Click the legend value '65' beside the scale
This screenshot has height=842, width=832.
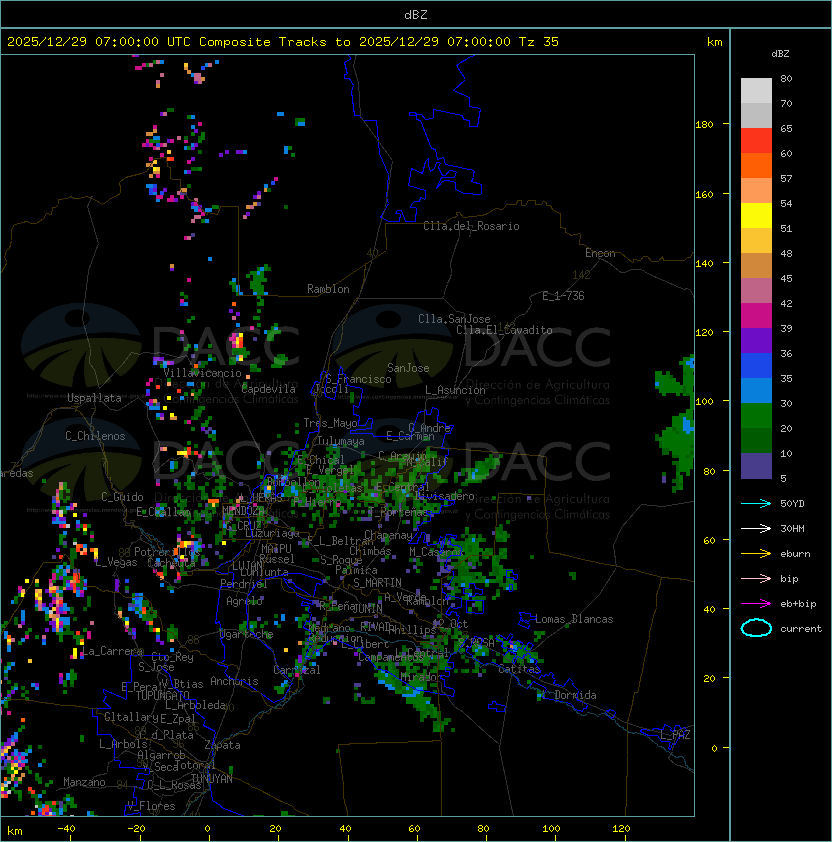click(786, 128)
